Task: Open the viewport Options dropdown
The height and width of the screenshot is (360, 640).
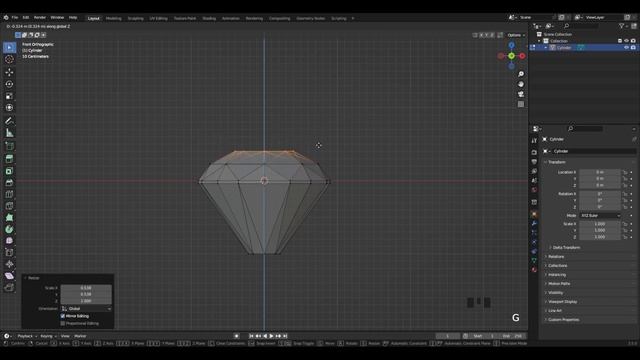Action: coord(516,35)
